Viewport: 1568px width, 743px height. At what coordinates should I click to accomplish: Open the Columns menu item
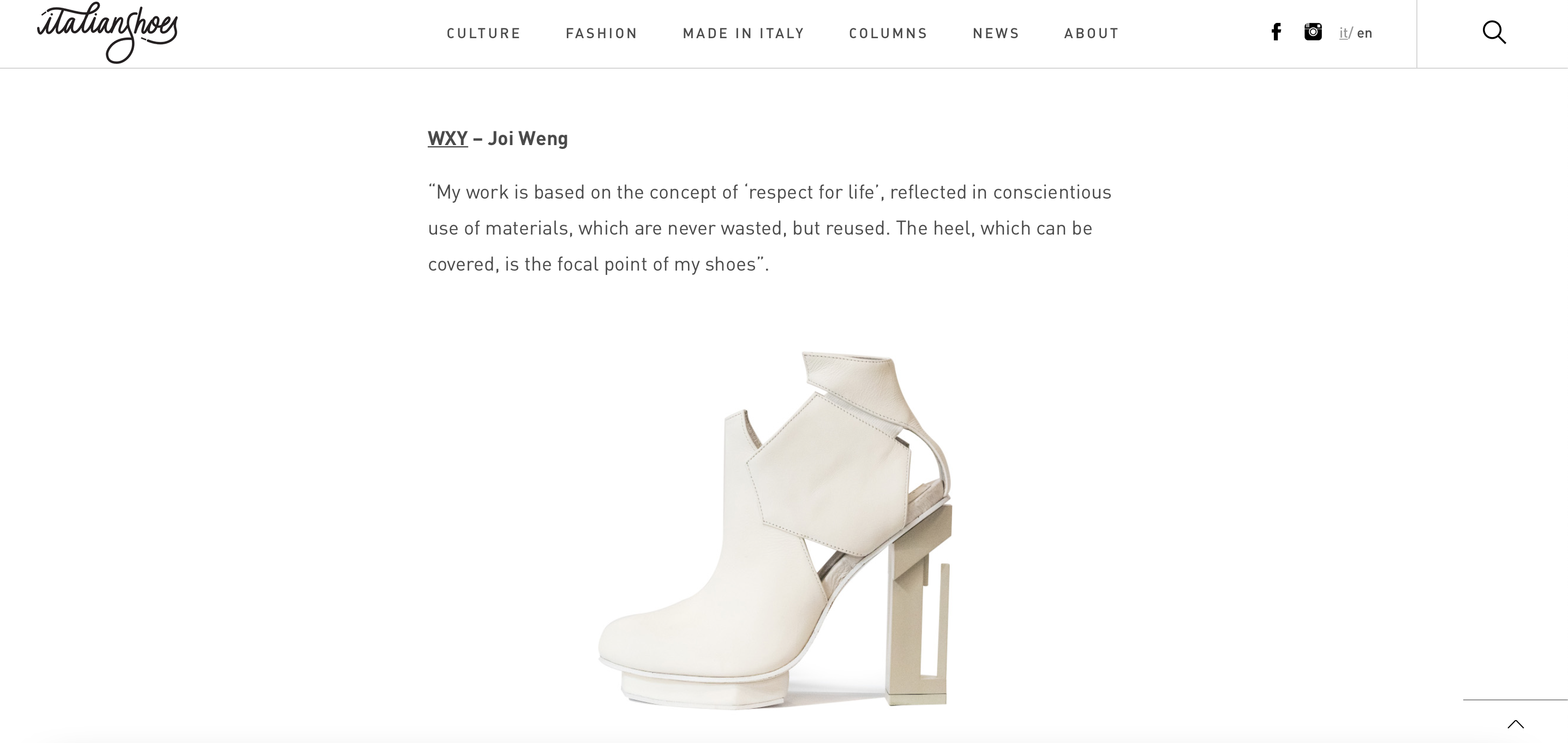click(888, 33)
